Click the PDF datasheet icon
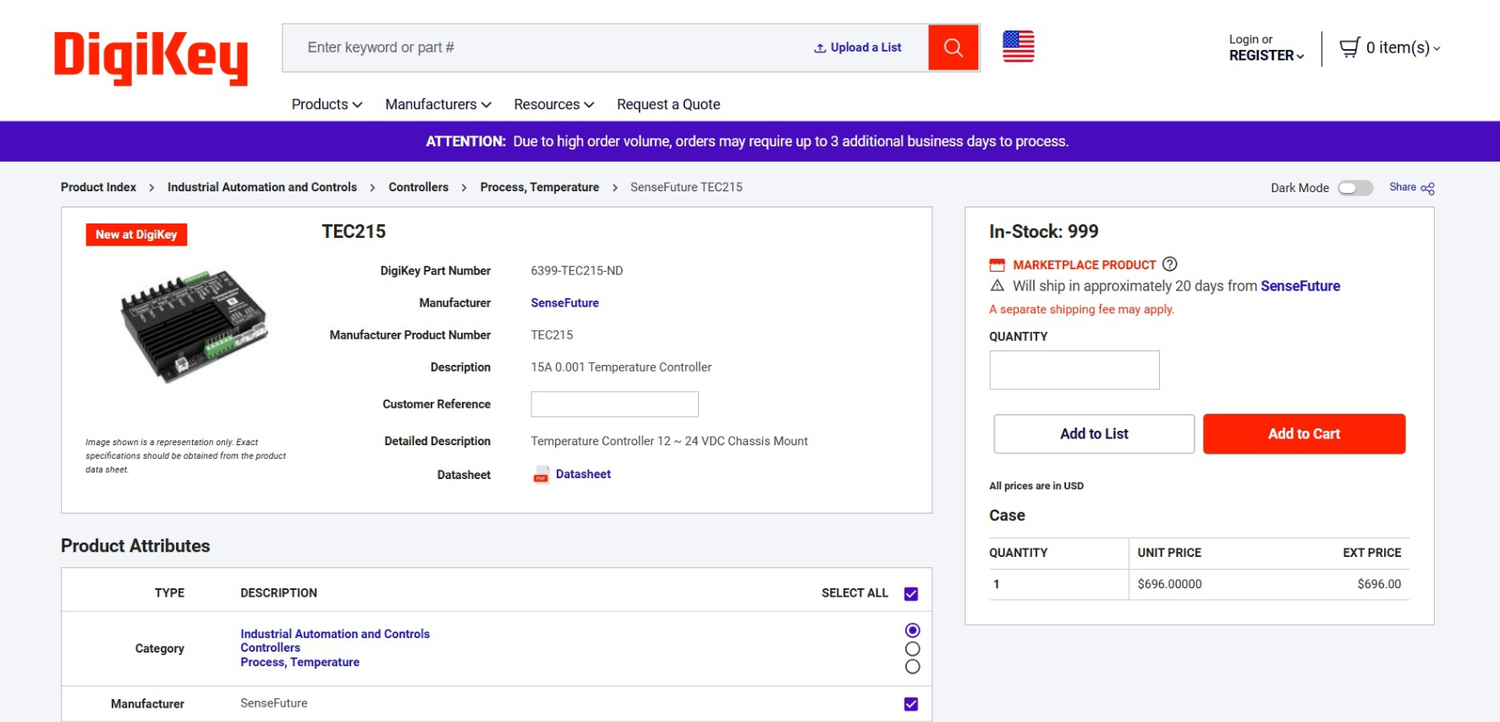 (541, 475)
